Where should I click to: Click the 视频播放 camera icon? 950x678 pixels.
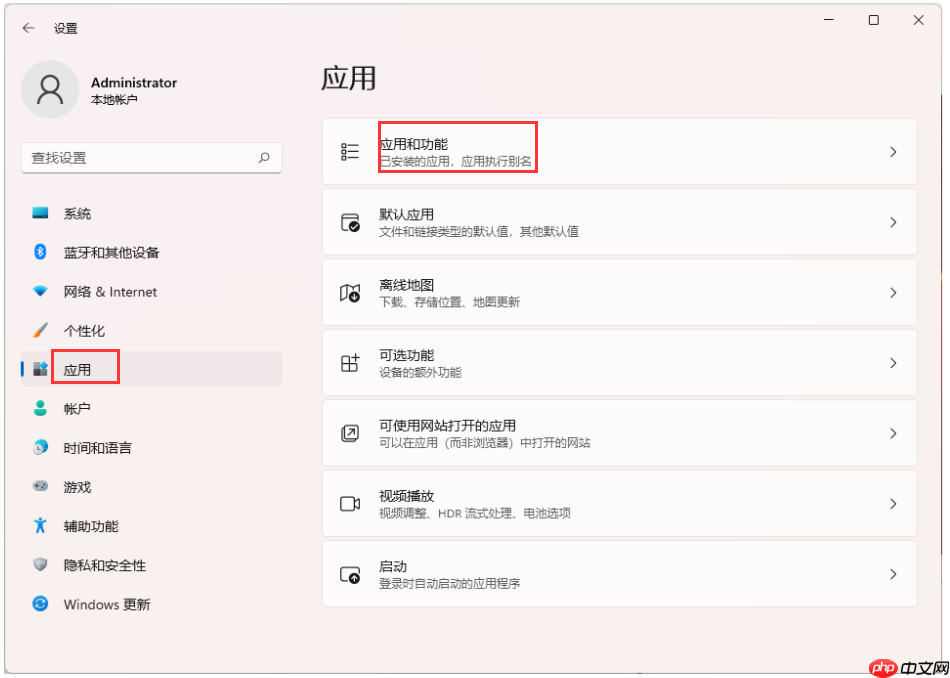(x=349, y=503)
